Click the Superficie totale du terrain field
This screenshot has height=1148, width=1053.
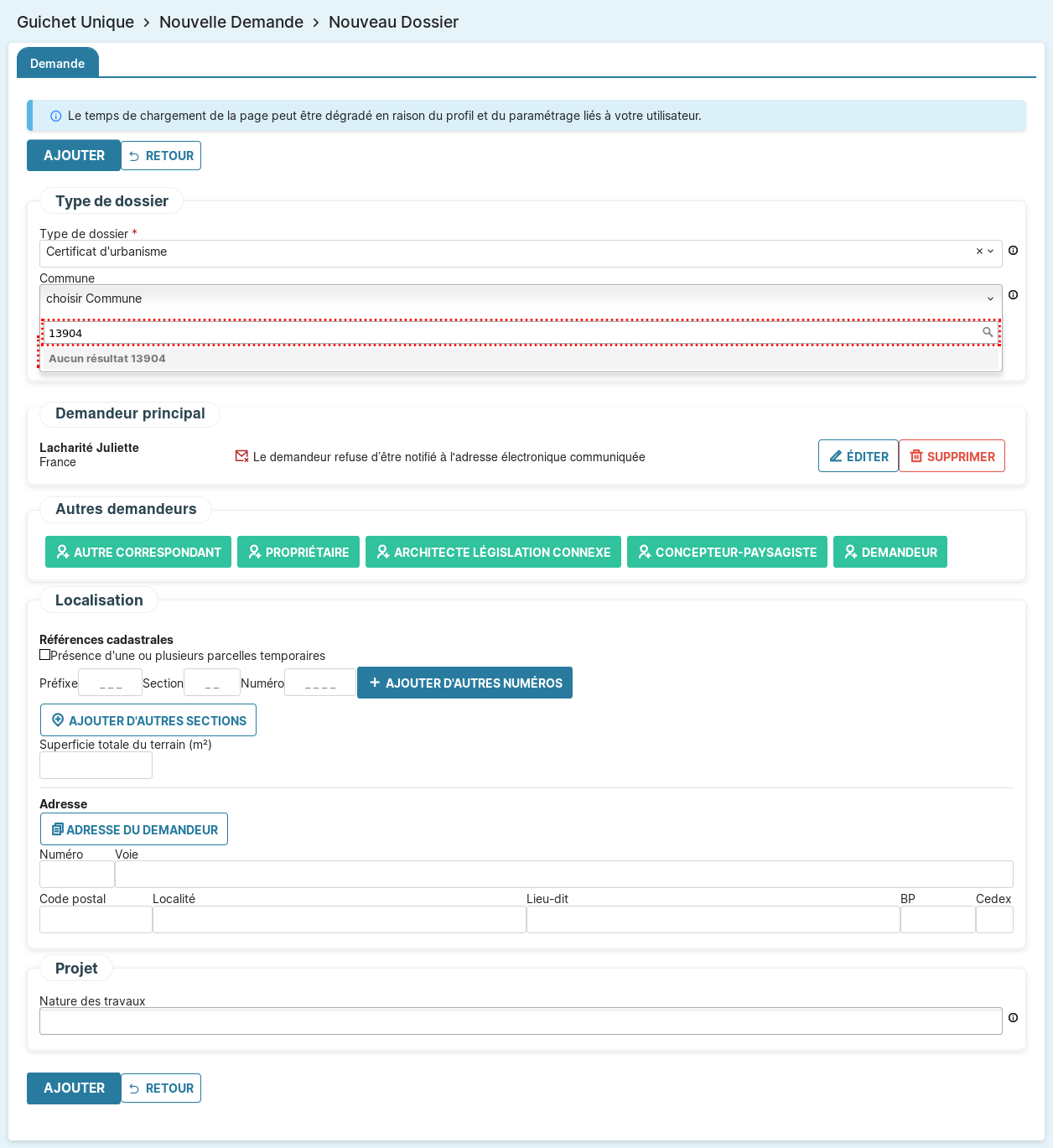[96, 766]
